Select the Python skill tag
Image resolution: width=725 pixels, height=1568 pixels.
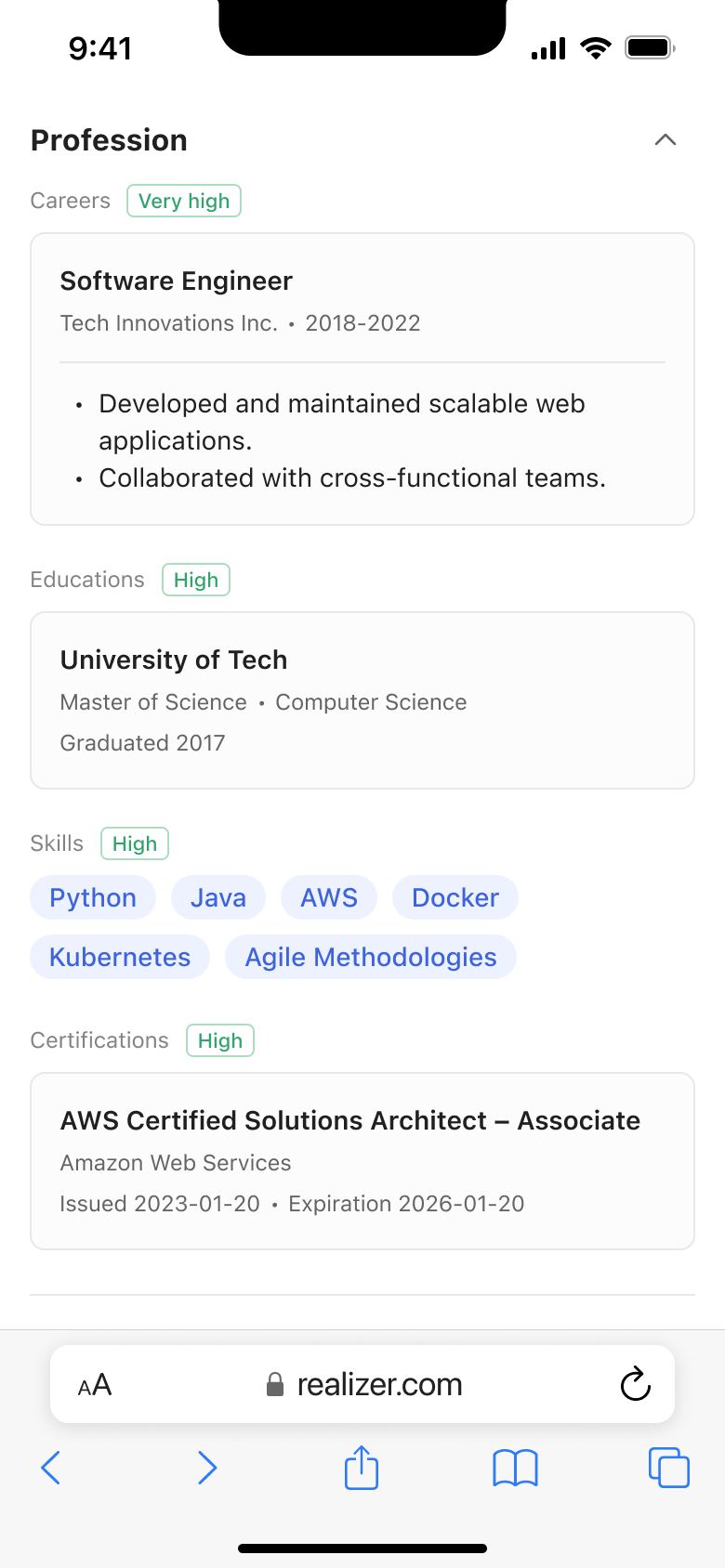click(x=93, y=897)
